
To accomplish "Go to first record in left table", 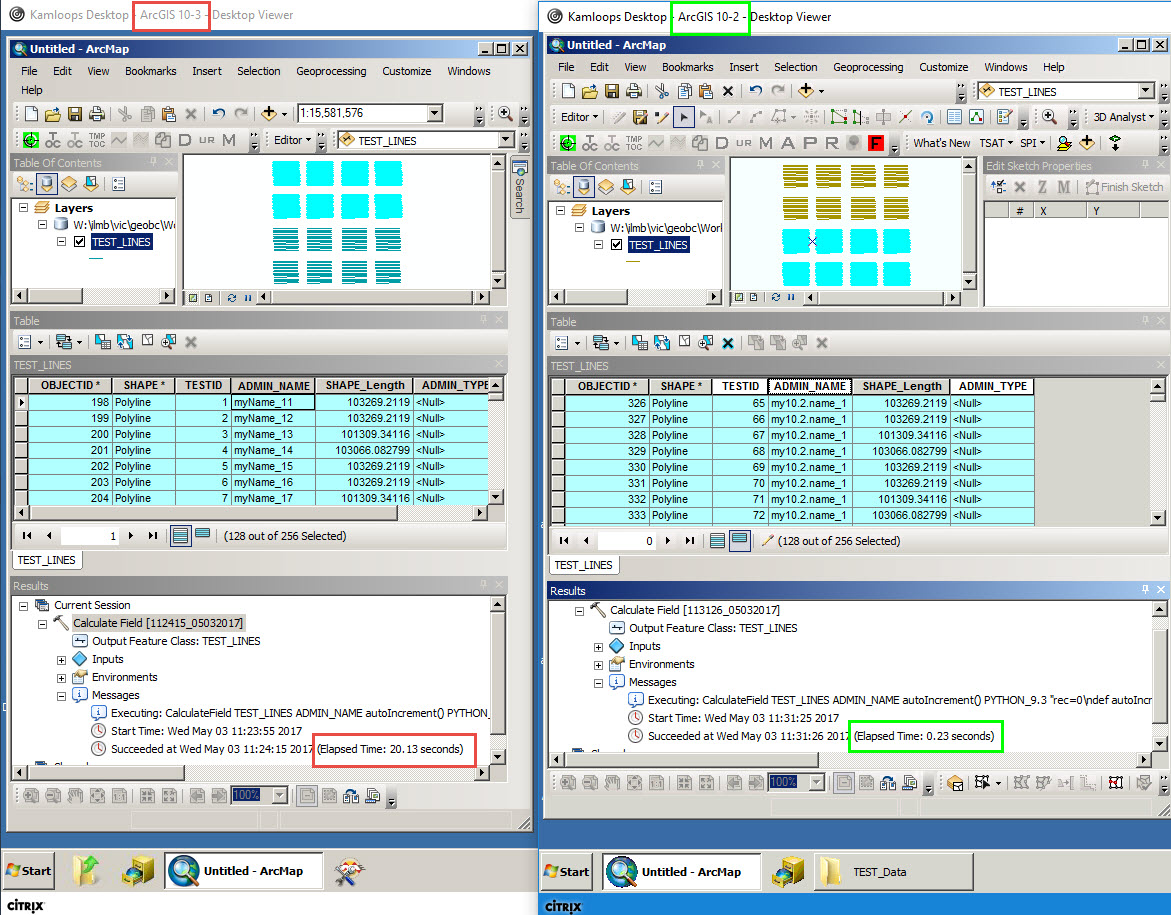I will [27, 536].
